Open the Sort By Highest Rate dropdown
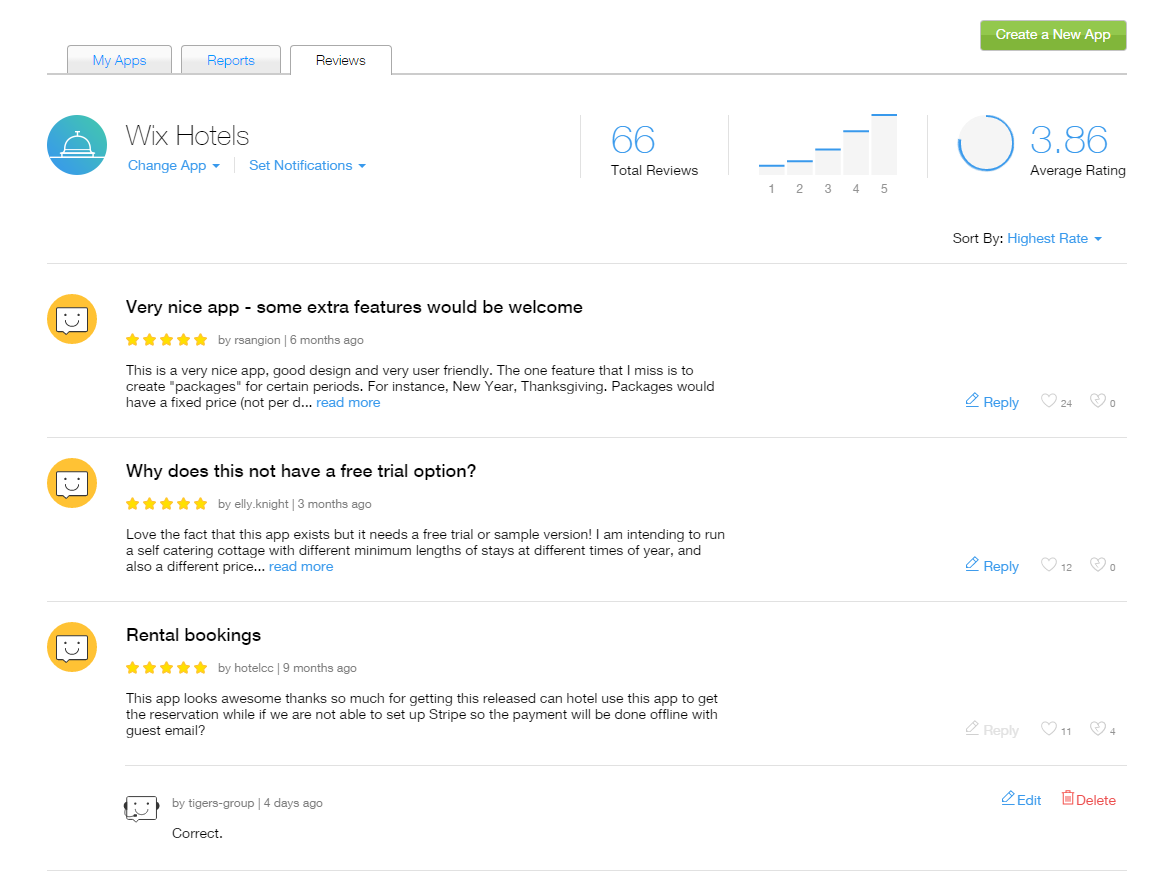The height and width of the screenshot is (873, 1162). coord(1054,239)
